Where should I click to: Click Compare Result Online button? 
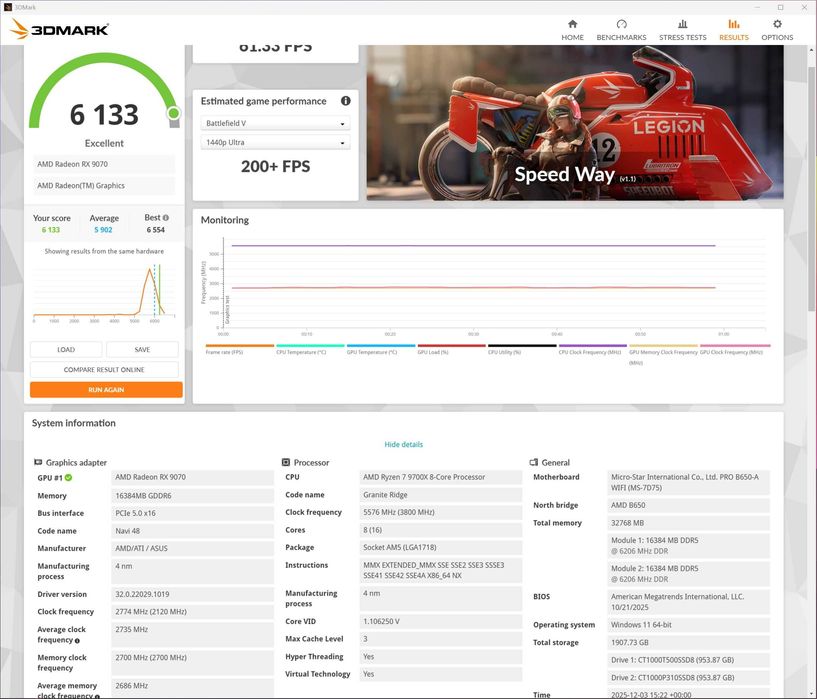point(104,369)
